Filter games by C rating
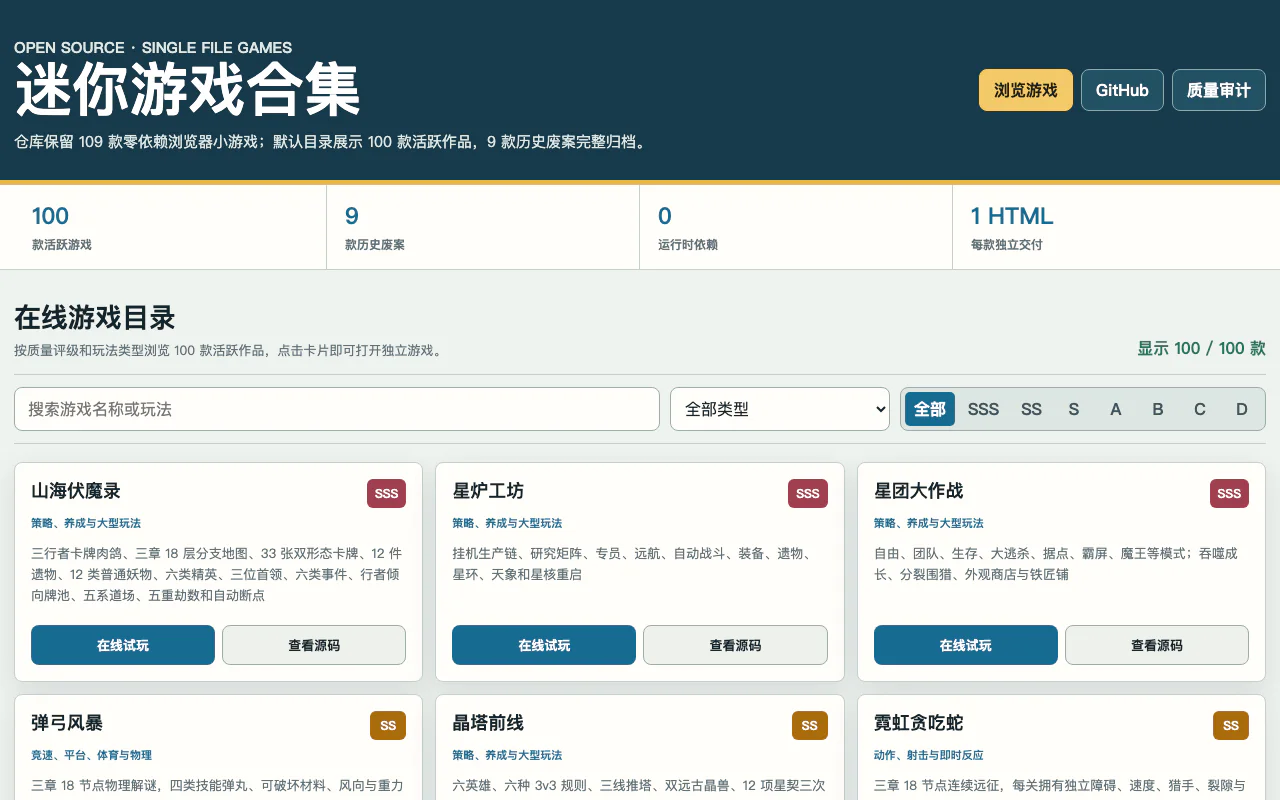Image resolution: width=1280 pixels, height=800 pixels. click(x=1200, y=409)
